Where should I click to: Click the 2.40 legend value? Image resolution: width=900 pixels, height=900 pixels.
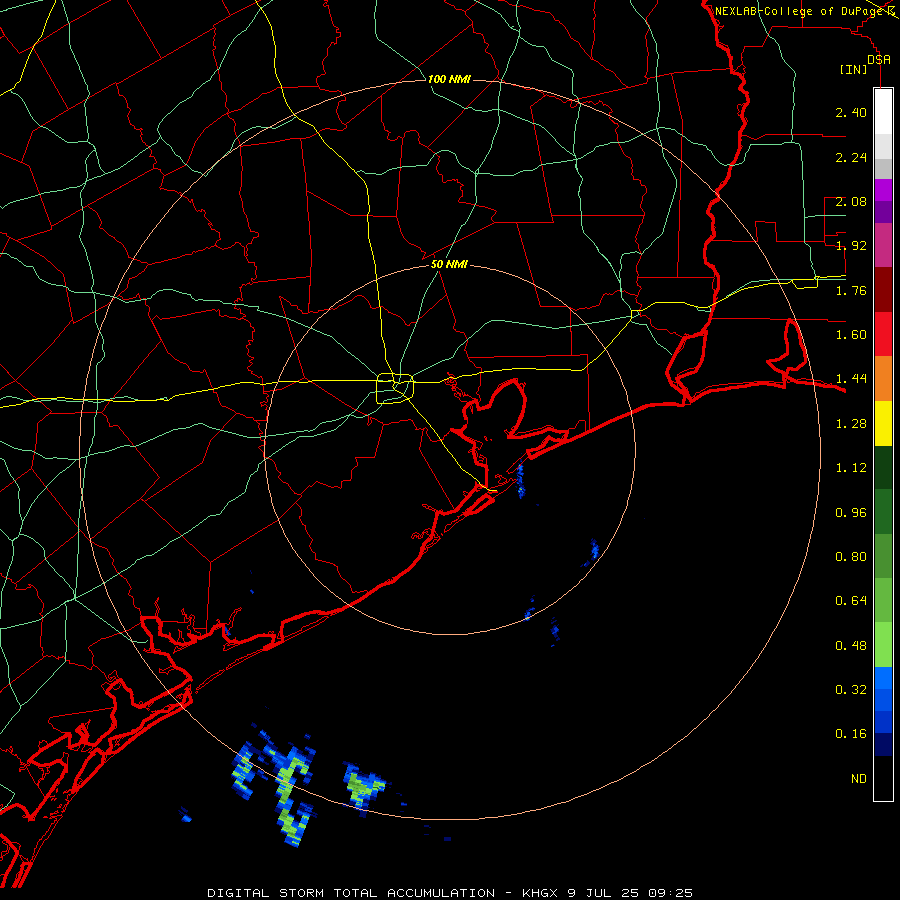pyautogui.click(x=851, y=112)
